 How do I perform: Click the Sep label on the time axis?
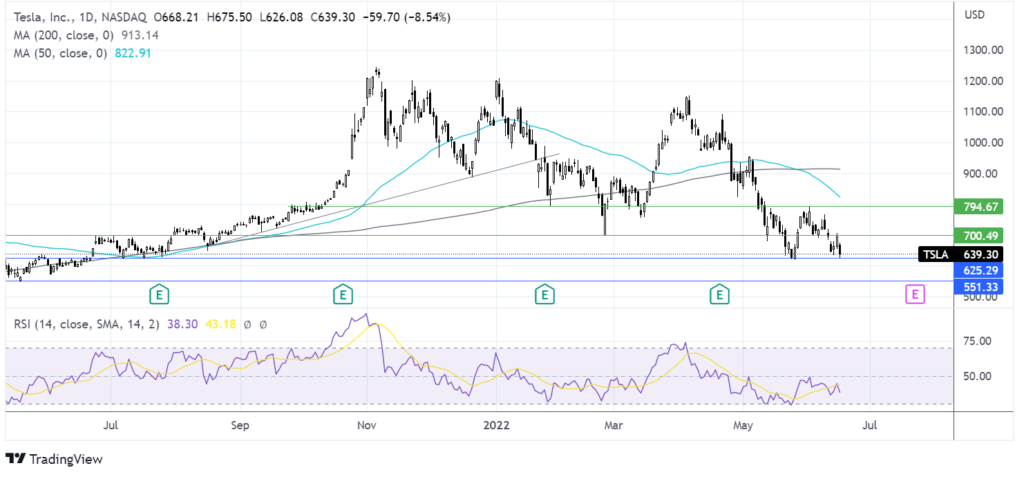[240, 427]
